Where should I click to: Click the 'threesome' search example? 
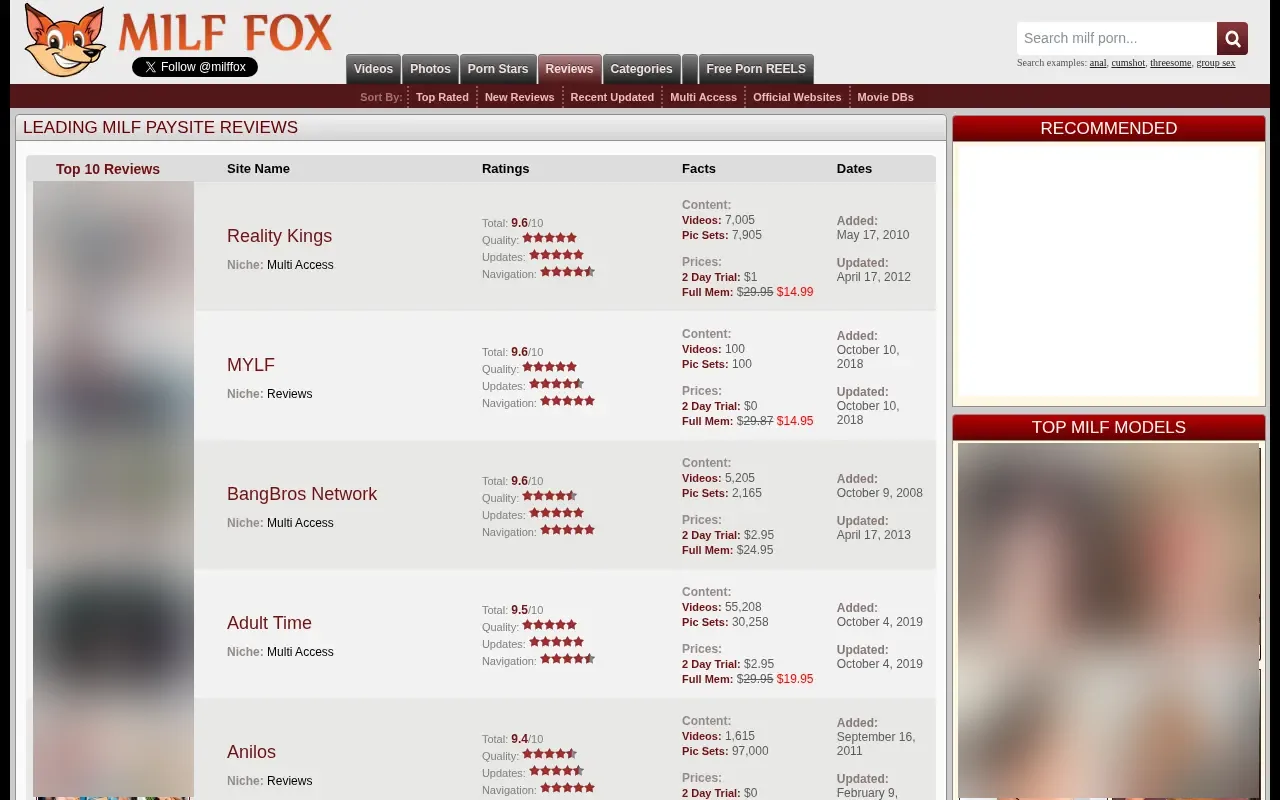(x=1170, y=63)
